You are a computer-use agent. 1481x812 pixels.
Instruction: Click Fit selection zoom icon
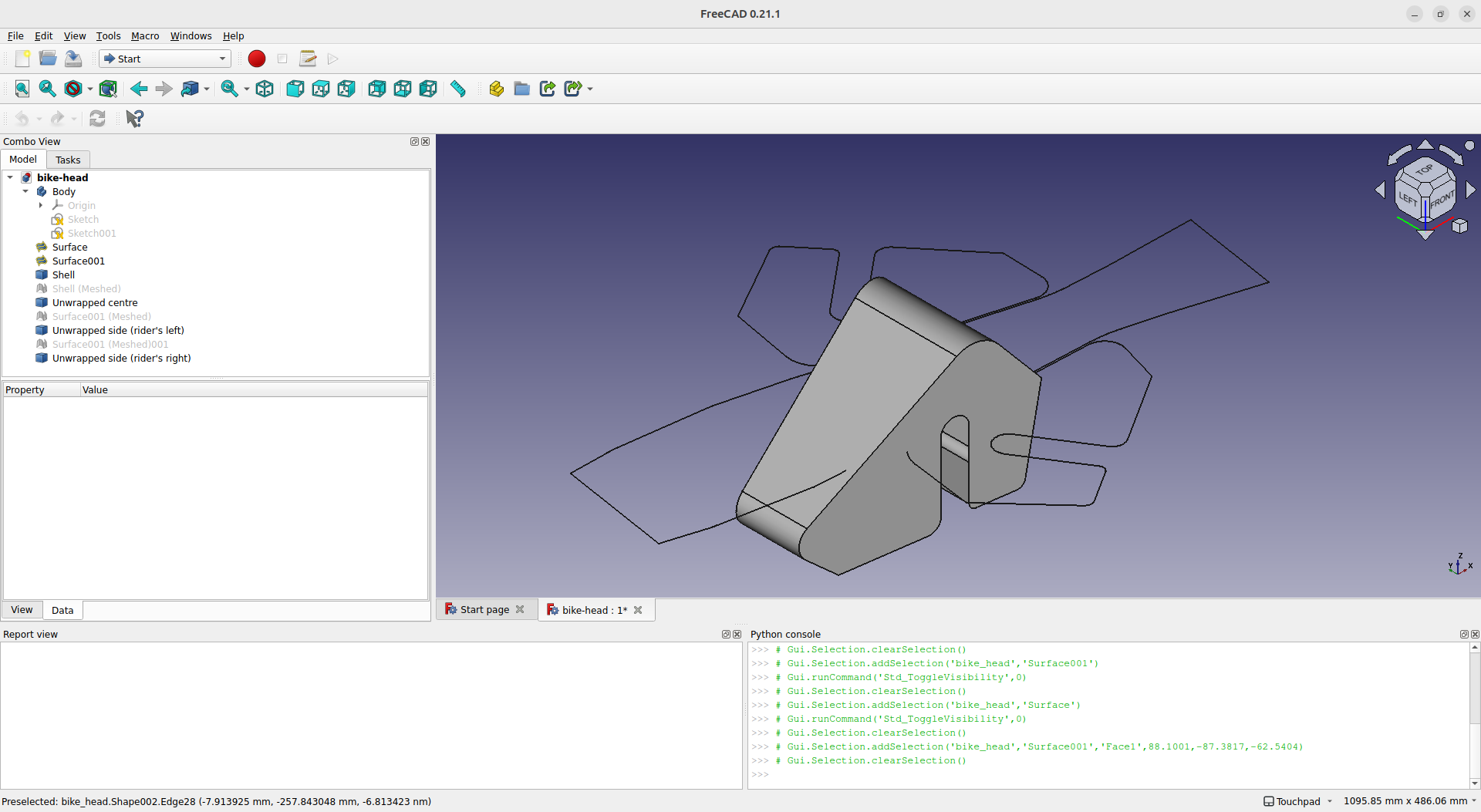tap(48, 89)
